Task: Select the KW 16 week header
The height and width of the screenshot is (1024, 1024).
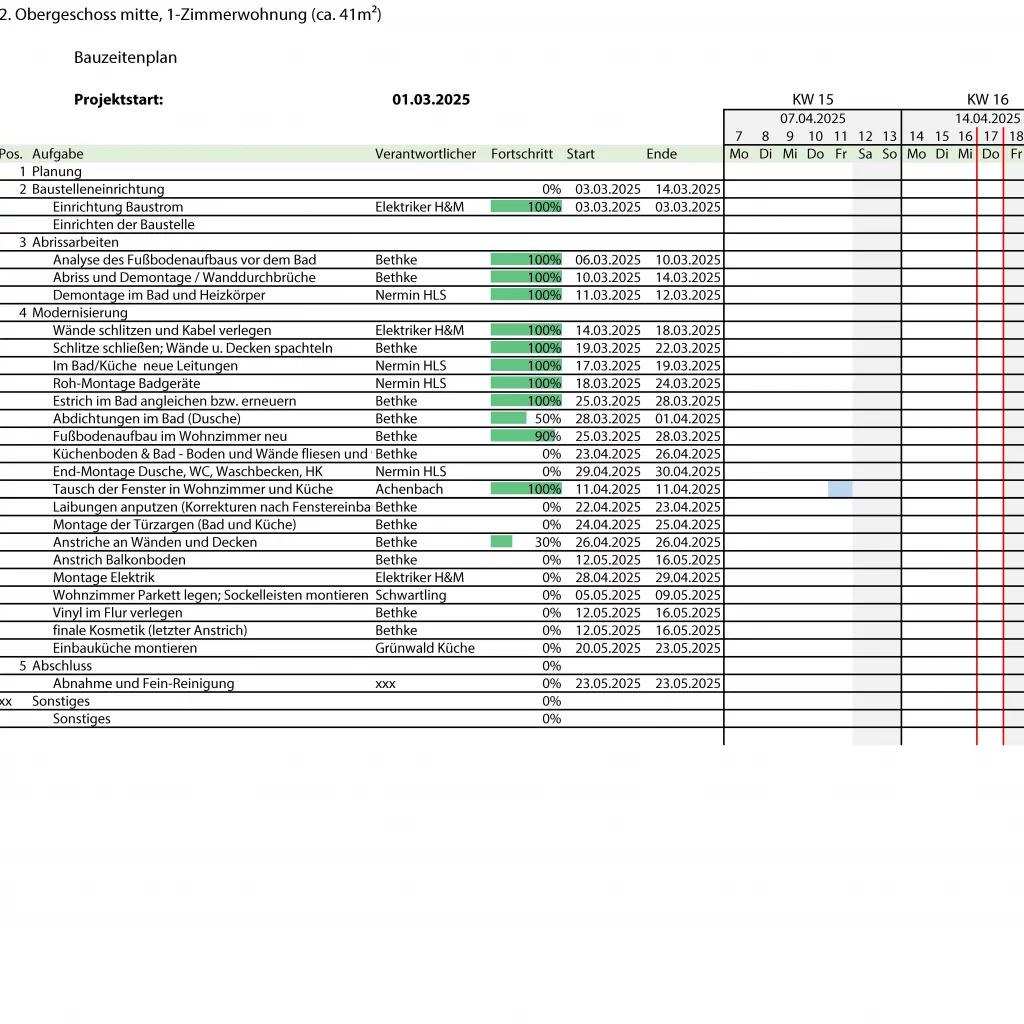Action: tap(987, 99)
